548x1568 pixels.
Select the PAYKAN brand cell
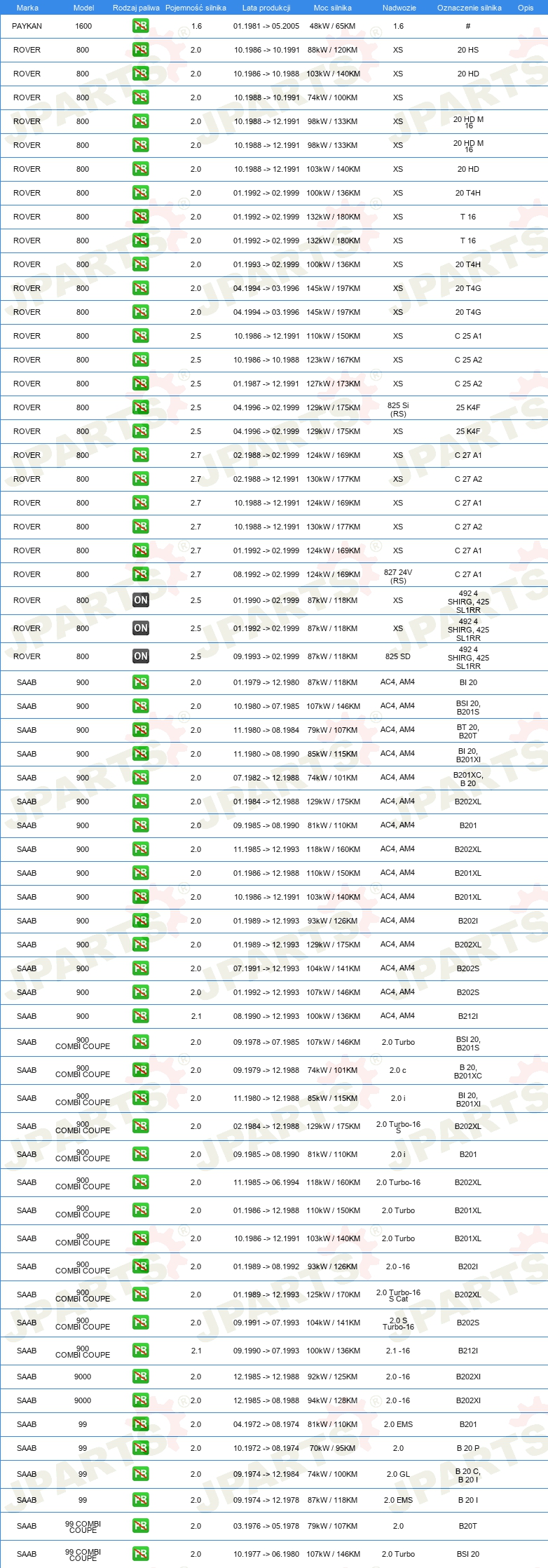[27, 26]
